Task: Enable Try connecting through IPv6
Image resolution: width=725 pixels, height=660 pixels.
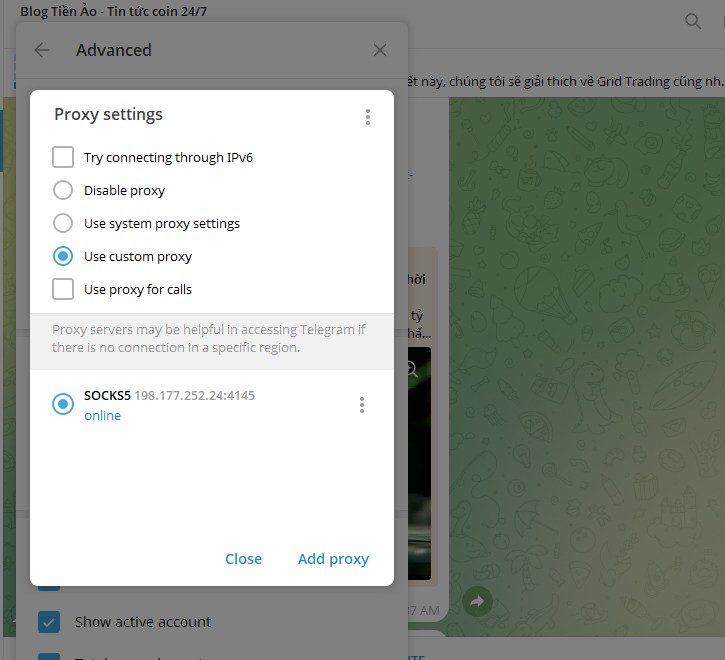Action: [x=63, y=157]
